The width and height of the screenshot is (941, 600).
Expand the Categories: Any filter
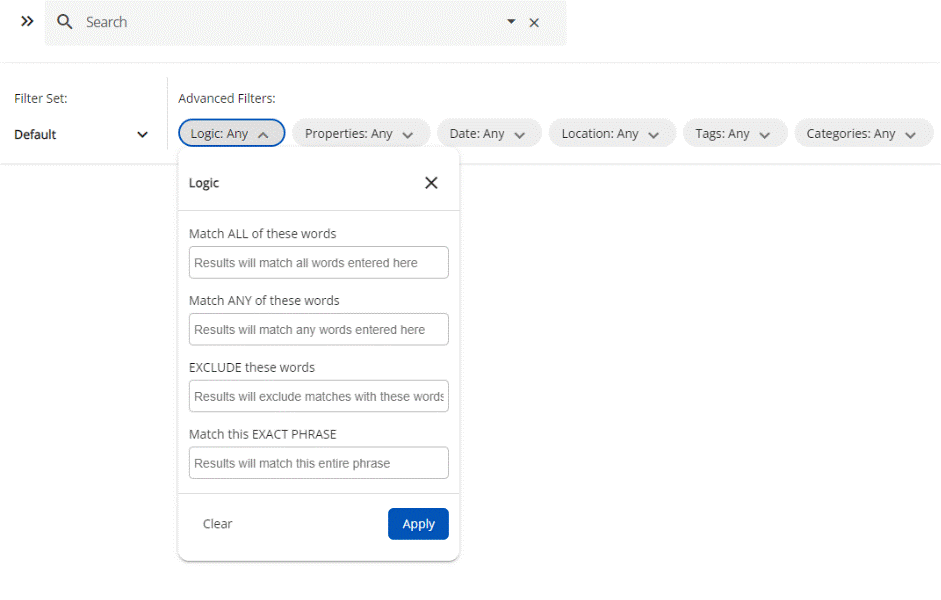(862, 133)
